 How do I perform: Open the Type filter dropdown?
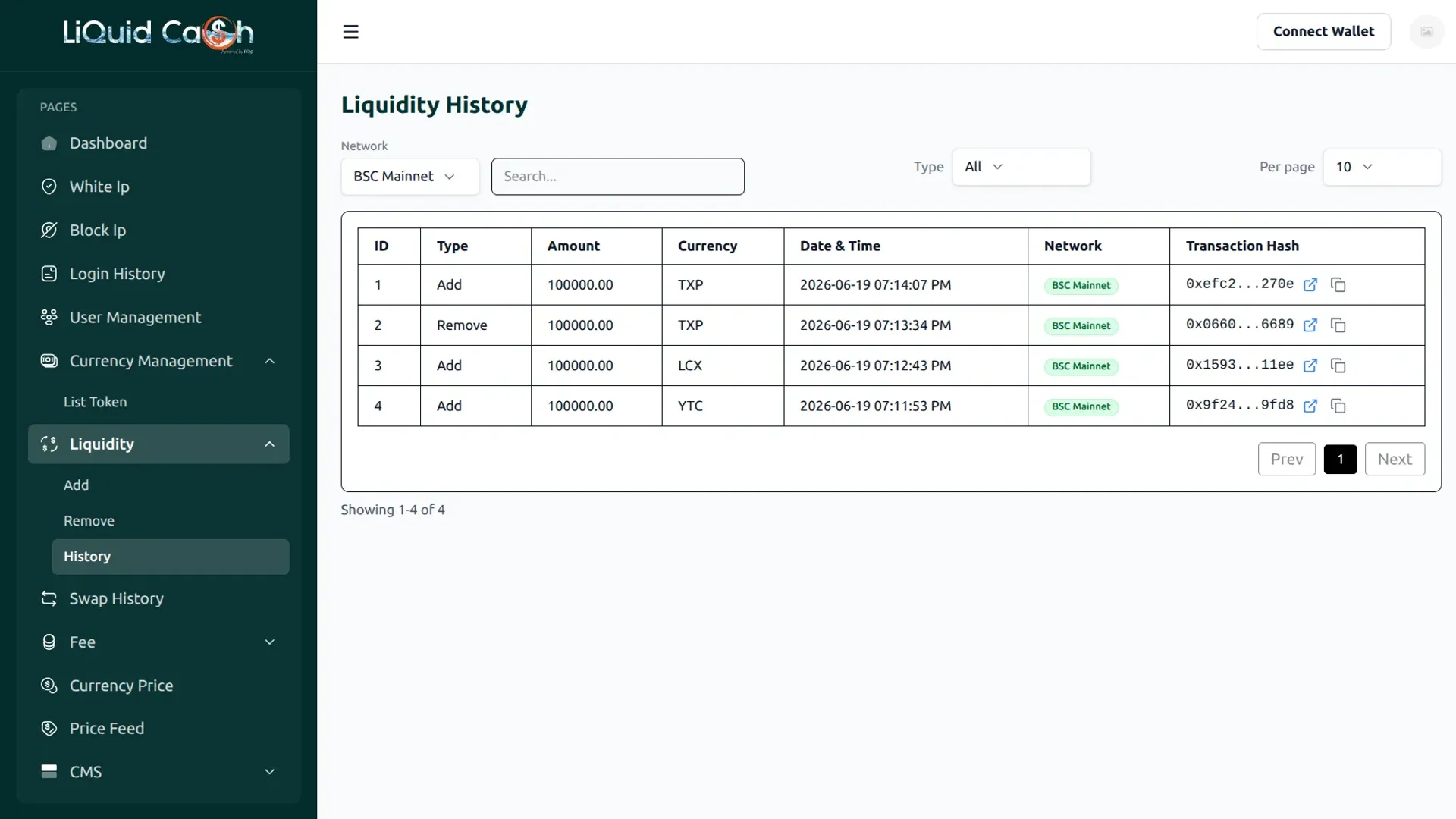(x=1021, y=167)
